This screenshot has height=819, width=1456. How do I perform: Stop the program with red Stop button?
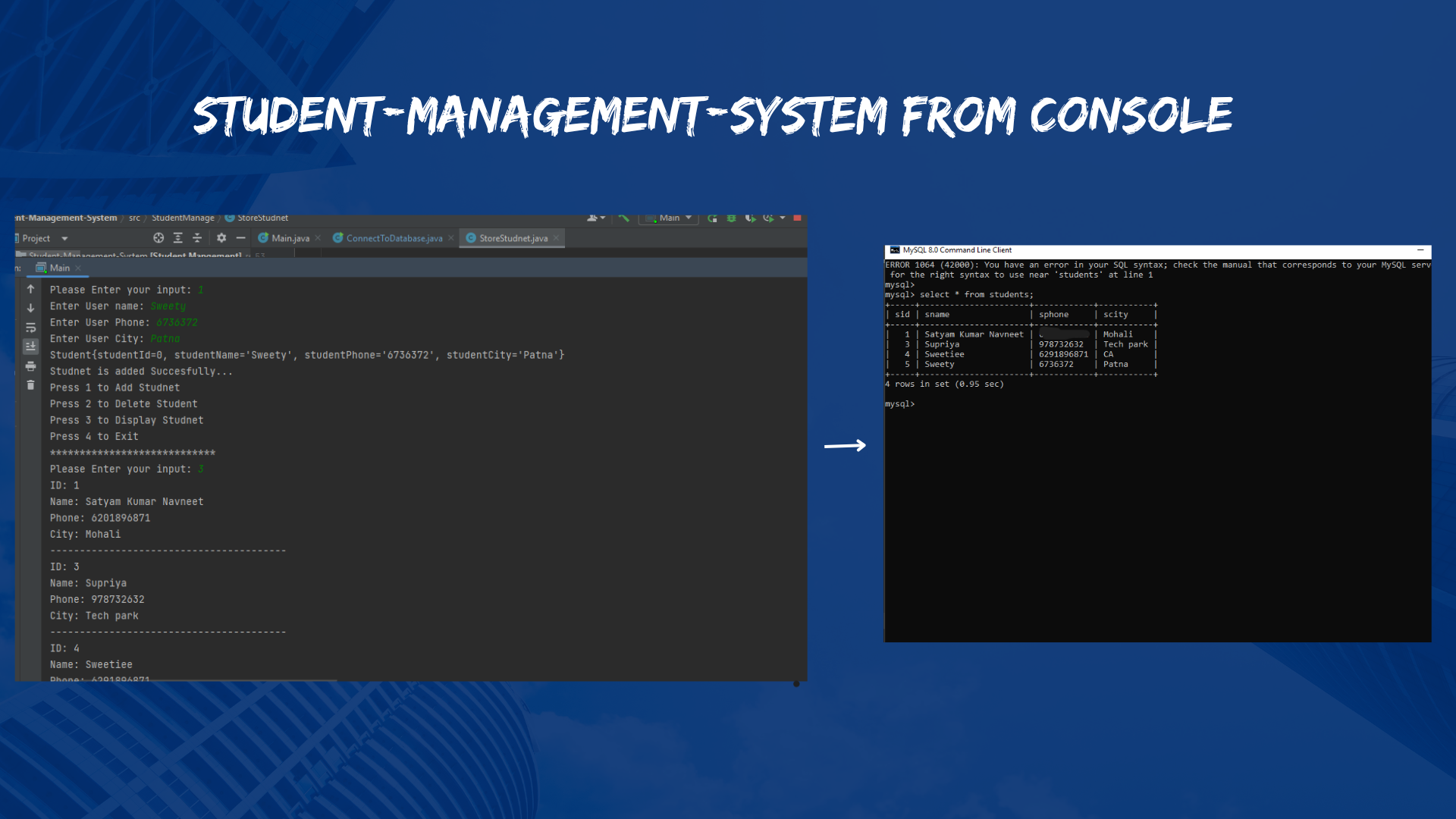pyautogui.click(x=797, y=218)
